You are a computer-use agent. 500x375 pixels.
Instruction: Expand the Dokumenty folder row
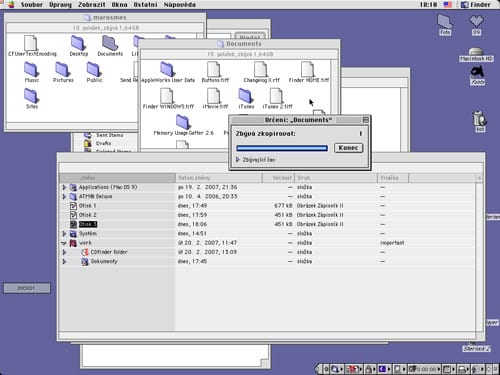pyautogui.click(x=64, y=262)
